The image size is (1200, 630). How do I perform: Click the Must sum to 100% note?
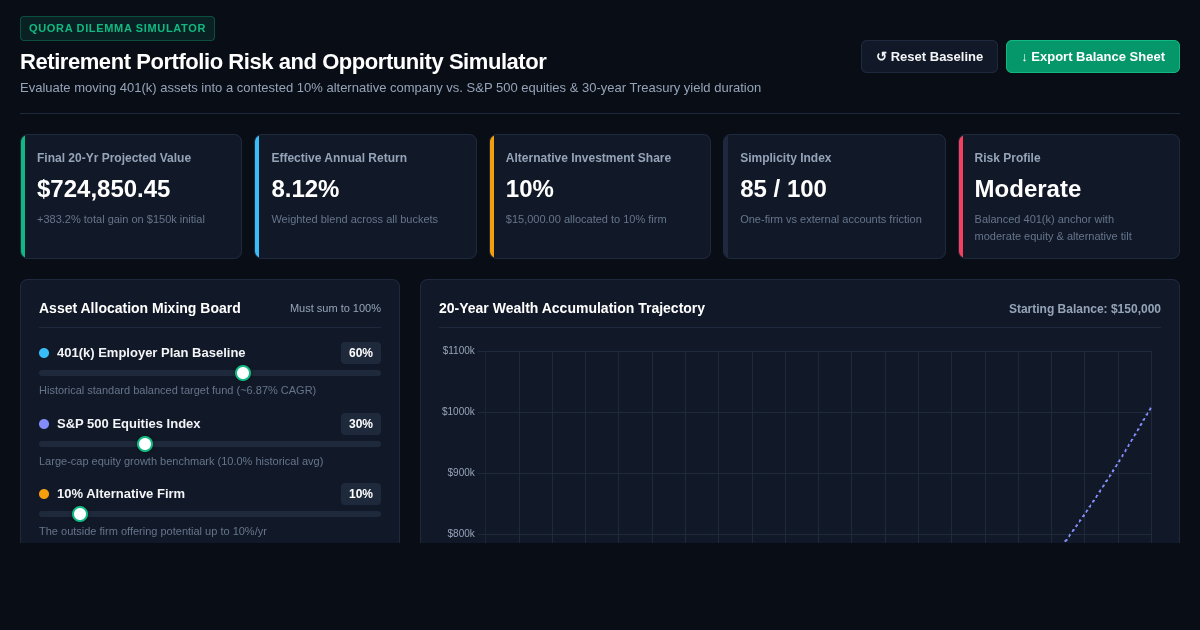pos(335,308)
